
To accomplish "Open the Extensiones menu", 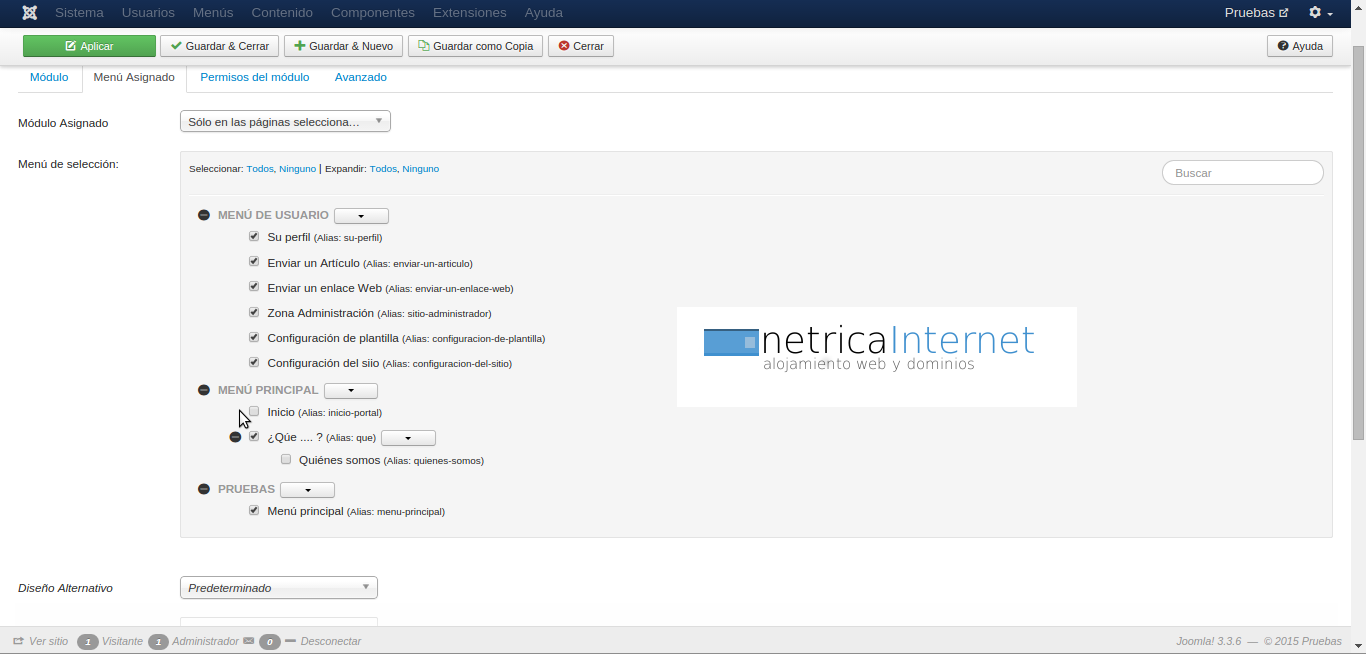I will point(469,13).
